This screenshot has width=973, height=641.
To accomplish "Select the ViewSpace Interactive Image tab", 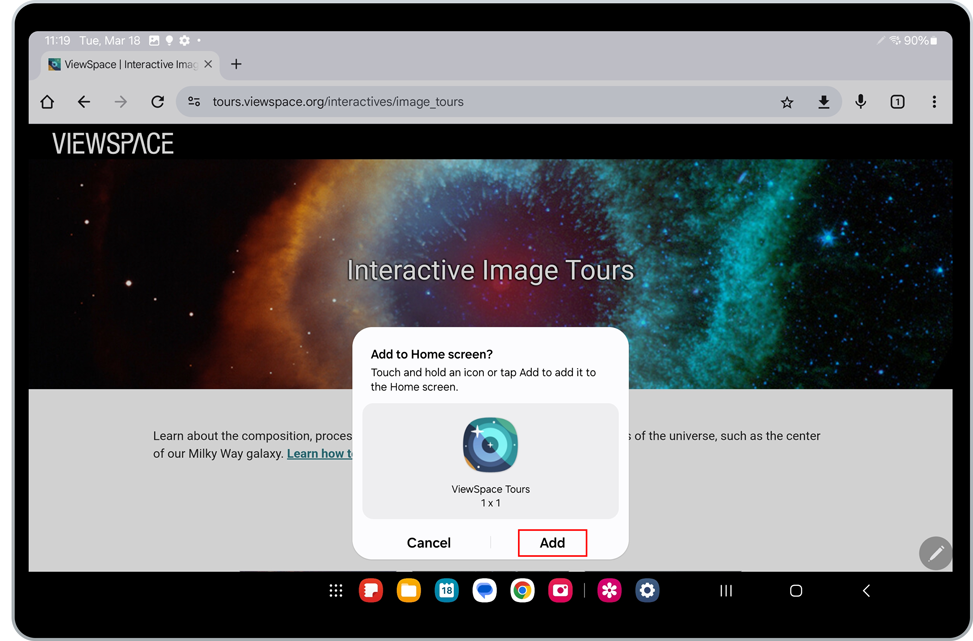I will [x=130, y=65].
